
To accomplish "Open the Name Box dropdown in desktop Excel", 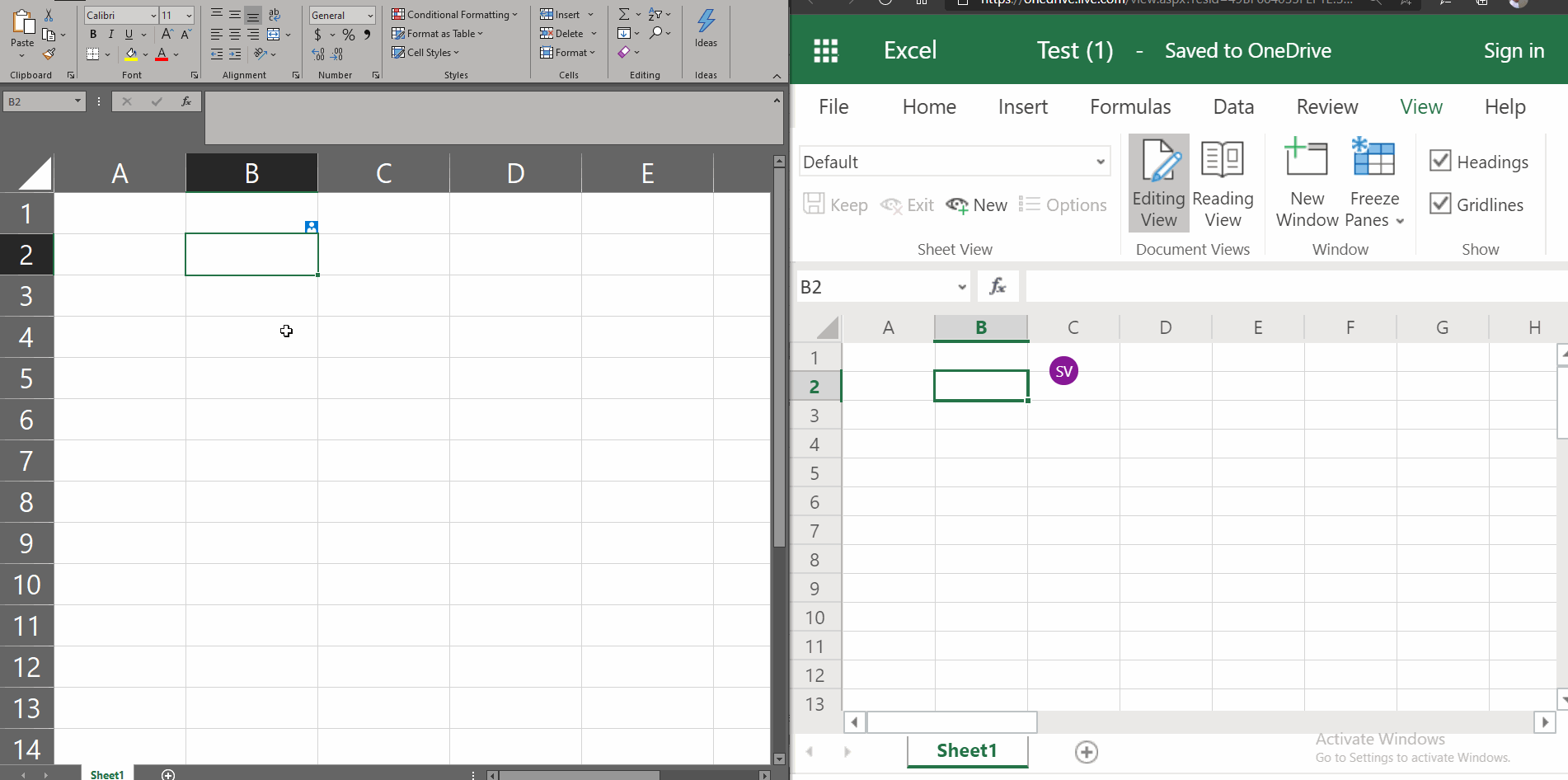I will (77, 101).
